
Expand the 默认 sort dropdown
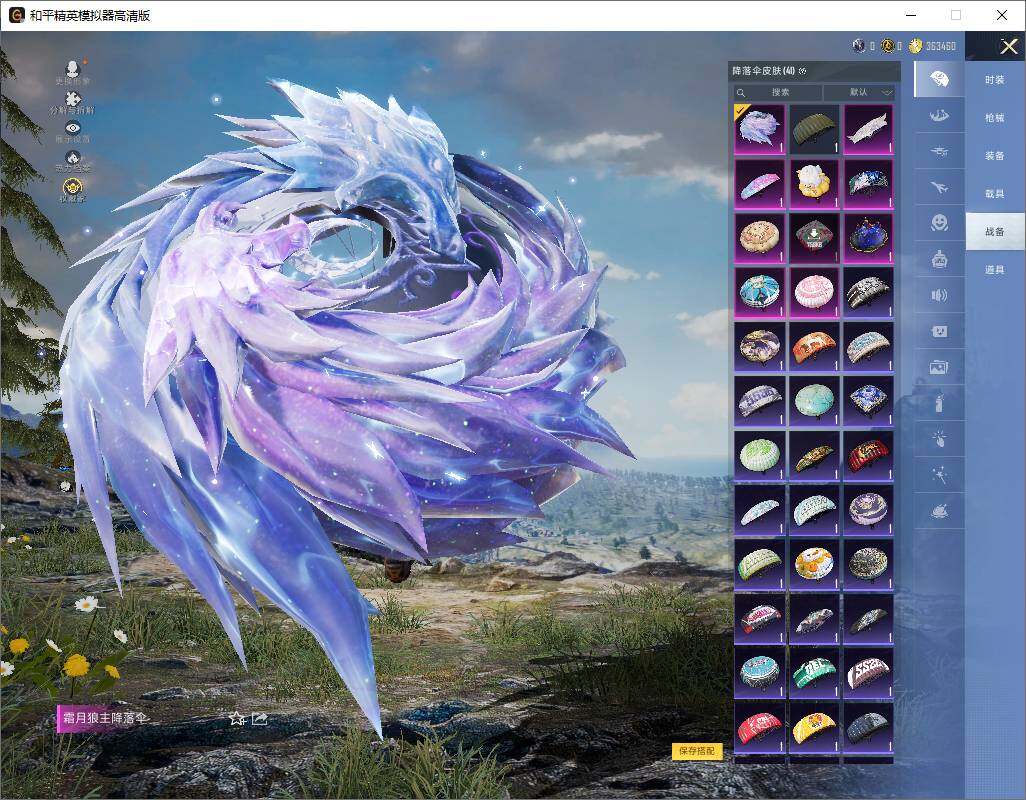(860, 92)
